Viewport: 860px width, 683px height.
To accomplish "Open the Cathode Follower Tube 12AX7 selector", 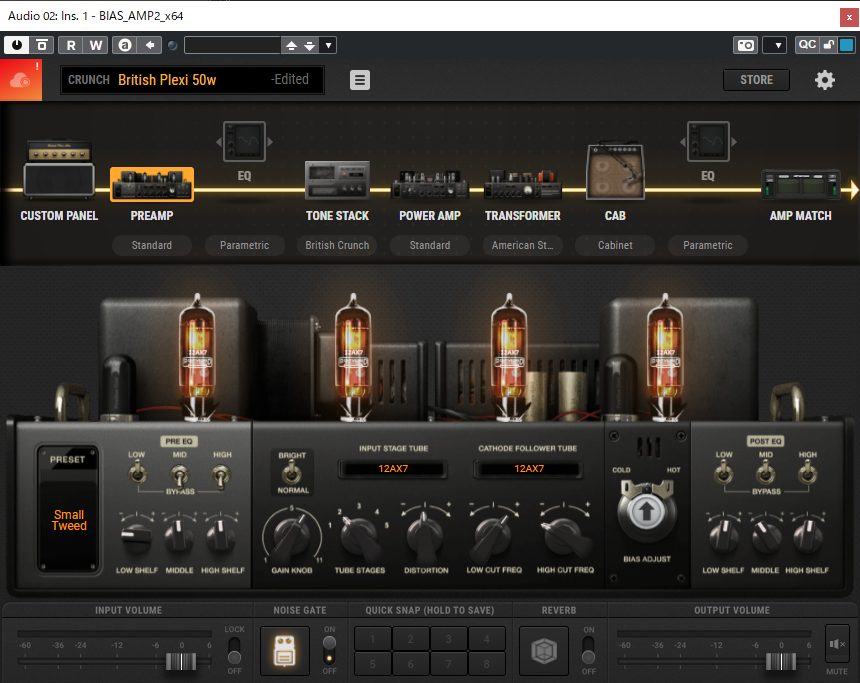I will 528,468.
